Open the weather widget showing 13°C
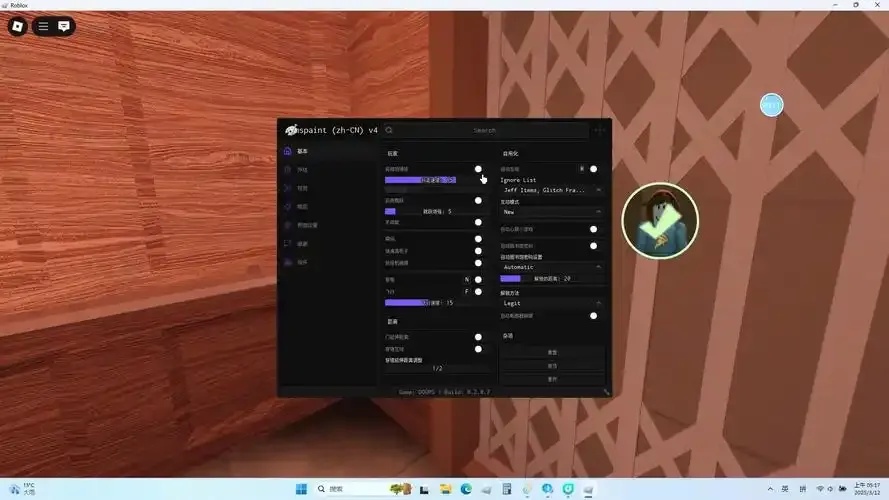Screen dimensions: 889x500 coord(22,489)
